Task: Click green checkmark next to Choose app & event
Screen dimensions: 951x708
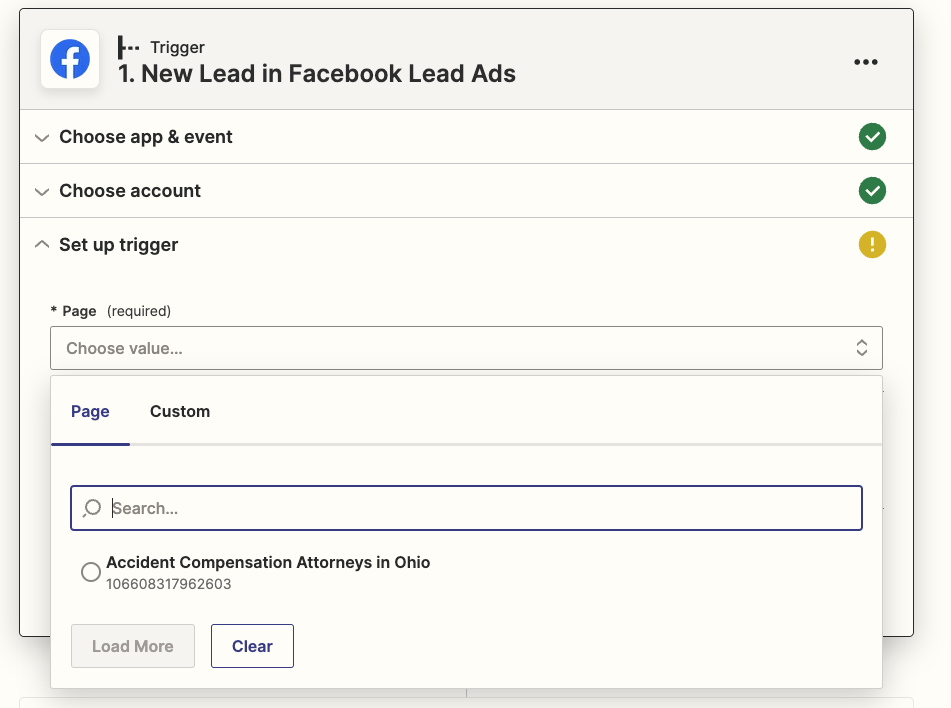Action: coord(872,137)
